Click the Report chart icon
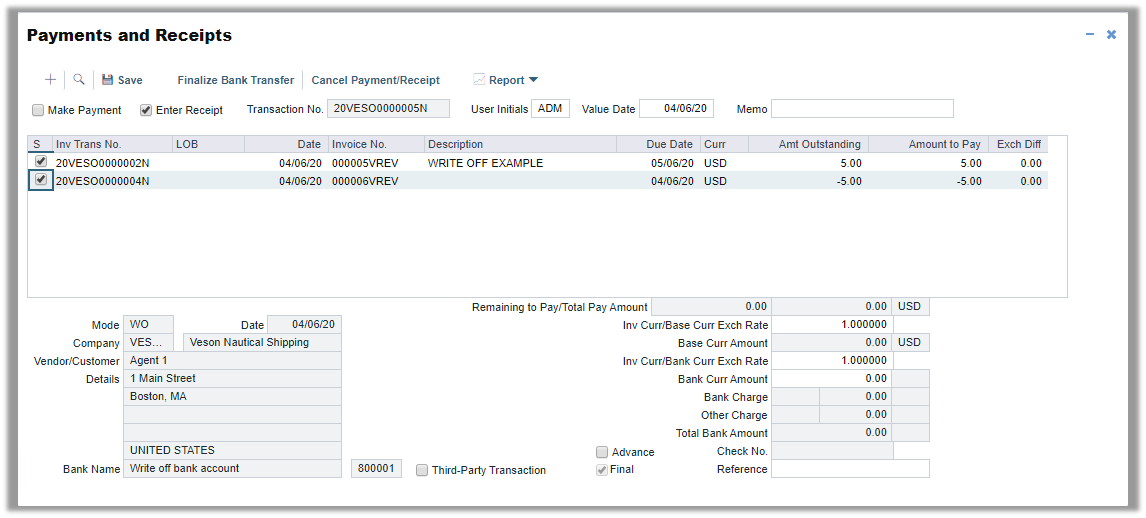Viewport: 1146px width, 518px height. click(x=479, y=80)
